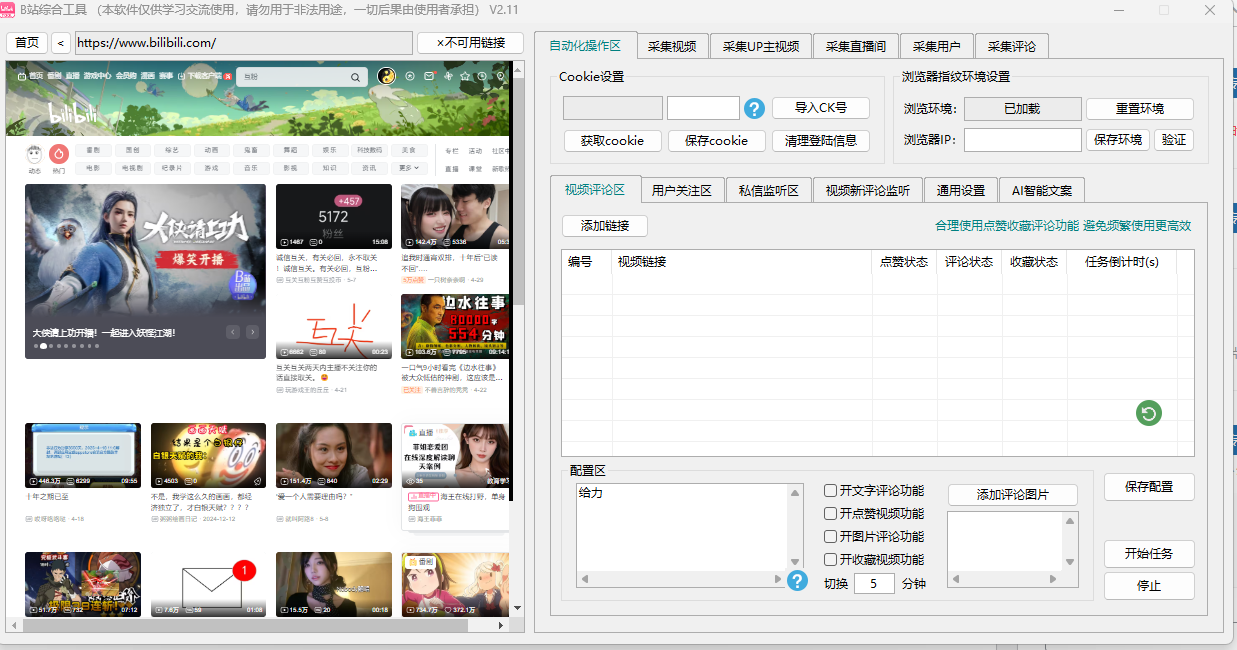Click the 首页 button
Viewport: 1237px width, 650px height.
(x=27, y=43)
